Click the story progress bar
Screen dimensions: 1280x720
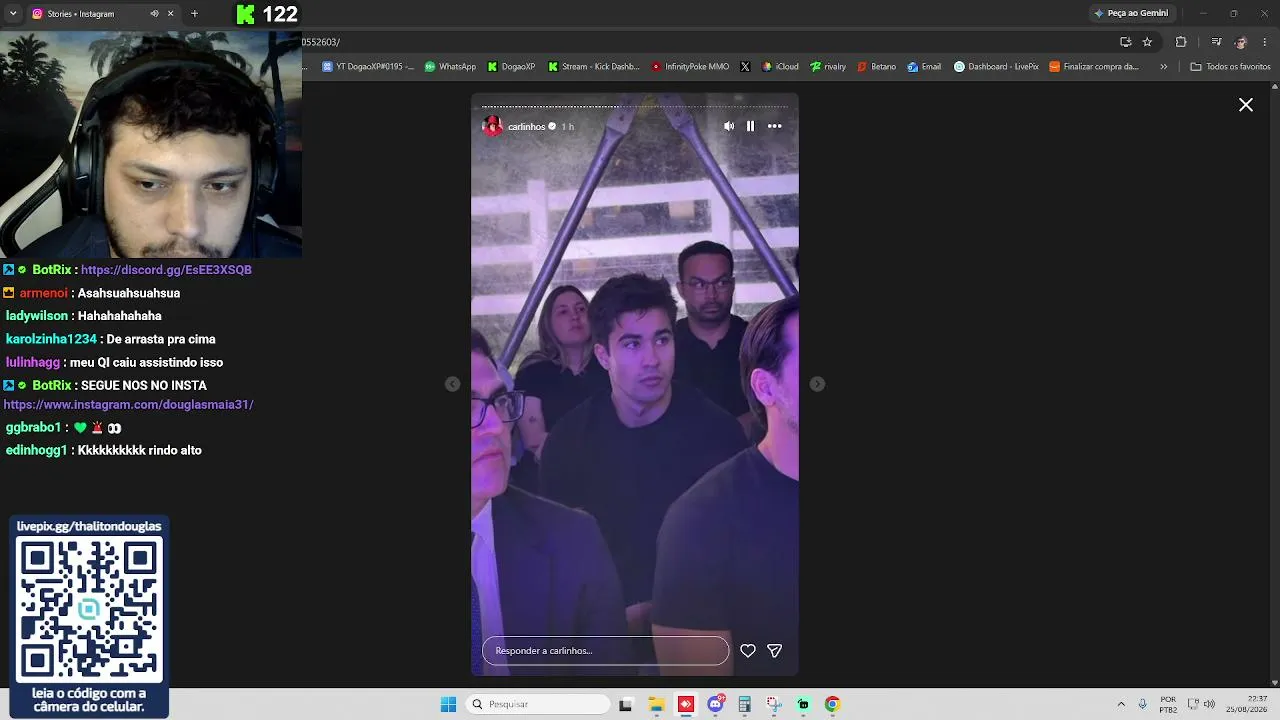pyautogui.click(x=635, y=106)
